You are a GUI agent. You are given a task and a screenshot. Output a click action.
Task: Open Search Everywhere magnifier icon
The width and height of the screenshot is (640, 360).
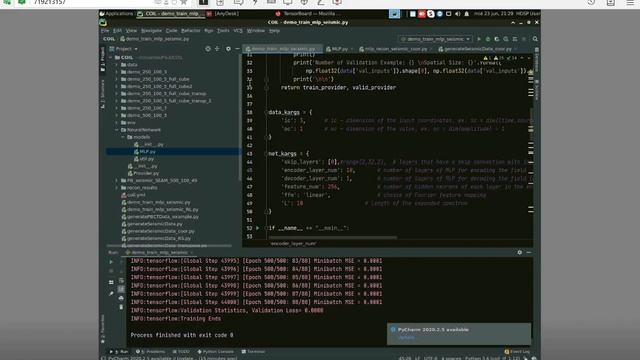(535, 39)
